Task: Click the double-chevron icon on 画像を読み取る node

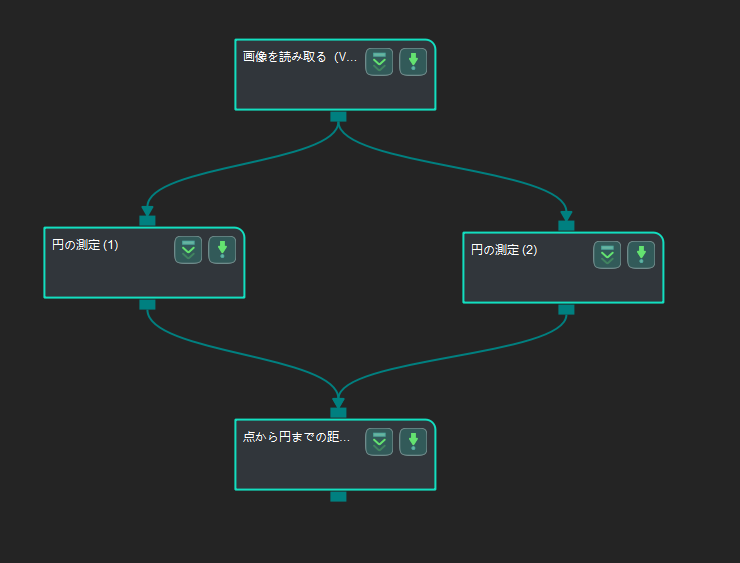Action: tap(379, 62)
